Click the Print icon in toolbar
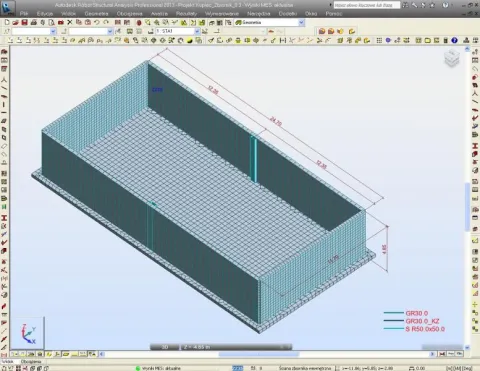This screenshot has height=371, width=480. pyautogui.click(x=34, y=22)
